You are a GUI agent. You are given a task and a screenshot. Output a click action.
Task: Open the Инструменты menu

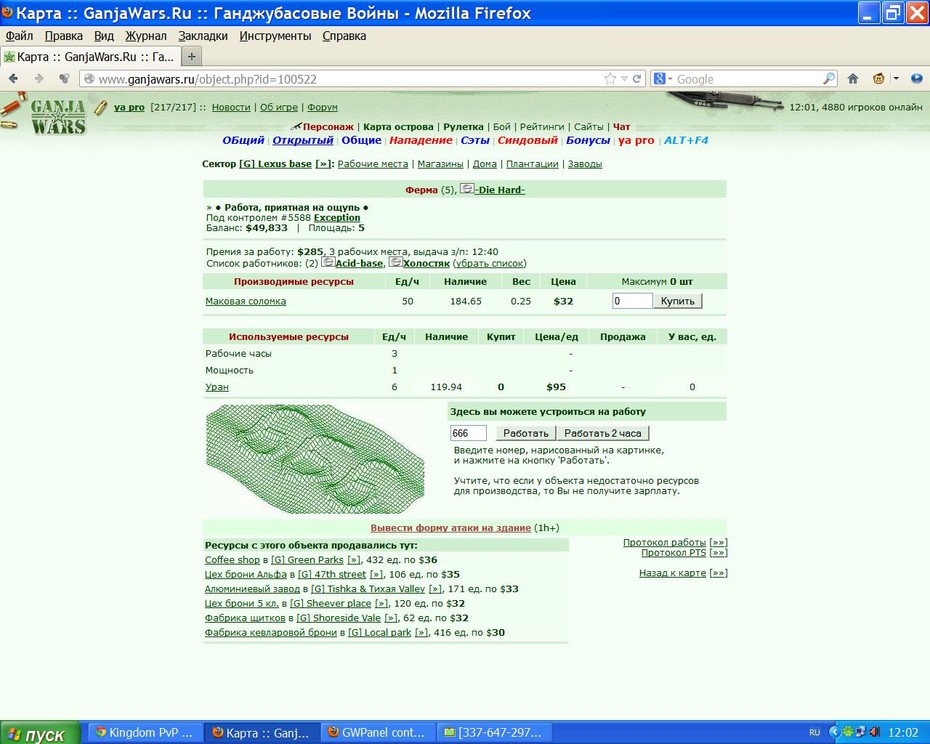(x=275, y=36)
